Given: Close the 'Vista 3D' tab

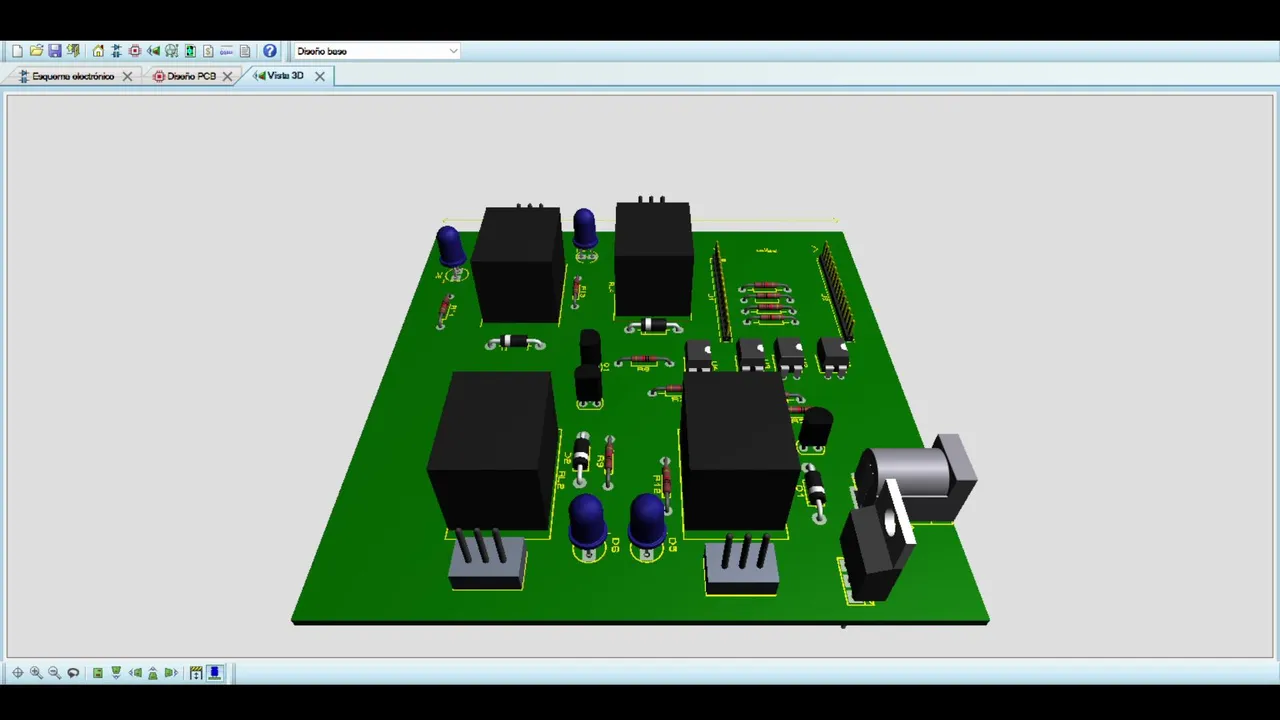Looking at the screenshot, I should pyautogui.click(x=320, y=76).
